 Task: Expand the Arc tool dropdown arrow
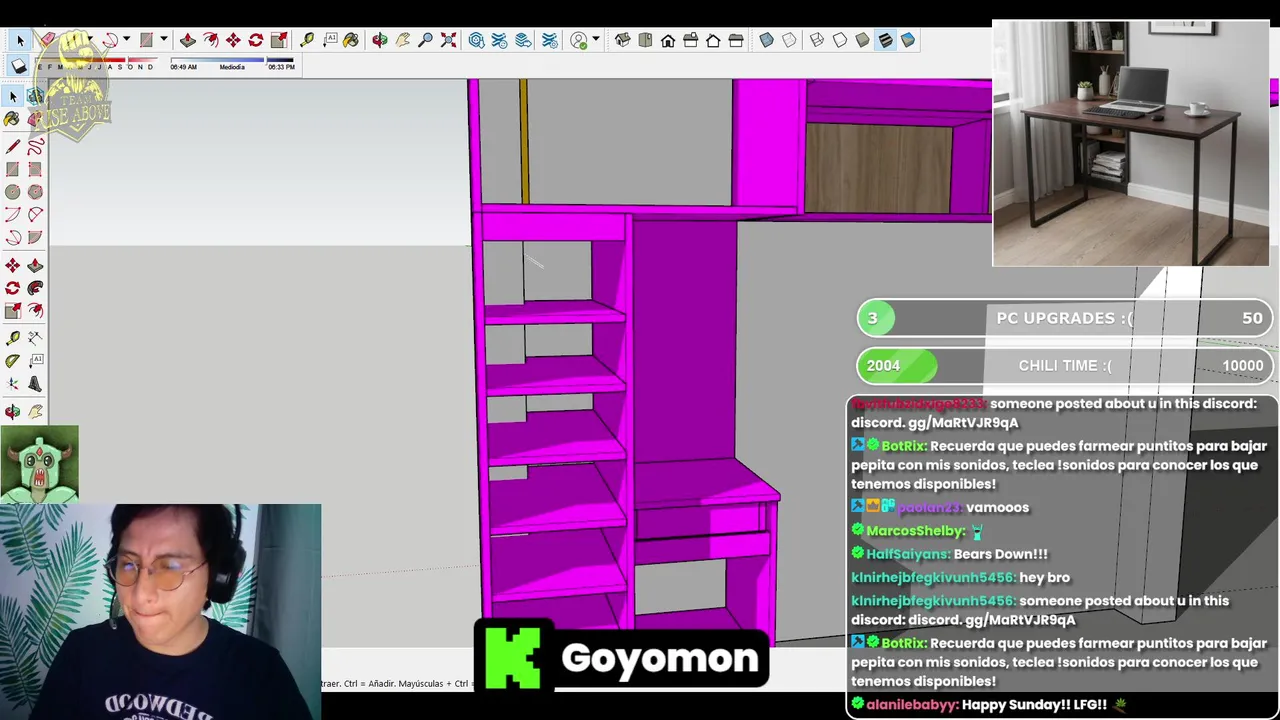point(126,40)
